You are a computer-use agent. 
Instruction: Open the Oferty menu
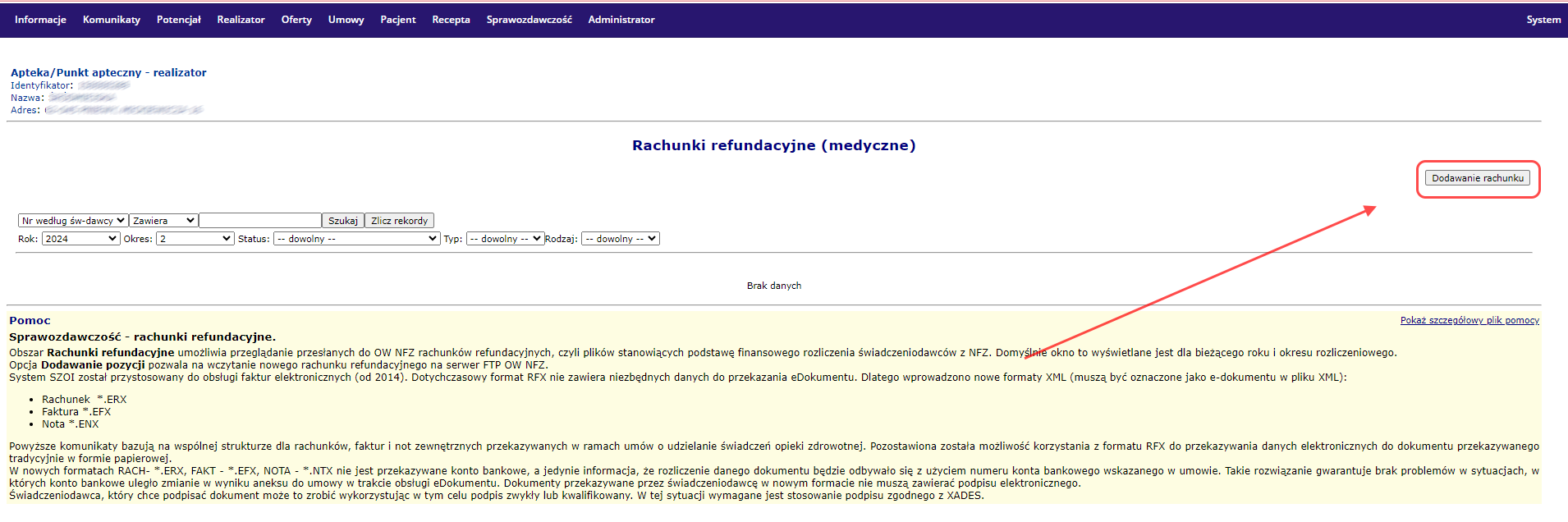[296, 20]
